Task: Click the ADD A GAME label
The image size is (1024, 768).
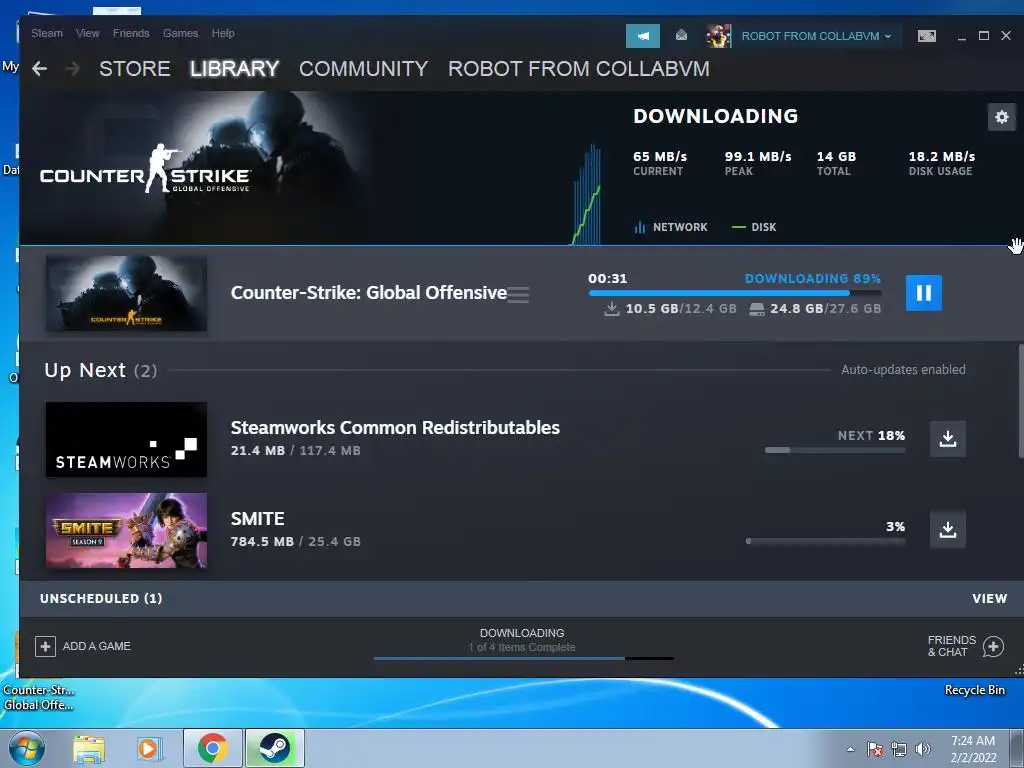Action: pos(97,647)
